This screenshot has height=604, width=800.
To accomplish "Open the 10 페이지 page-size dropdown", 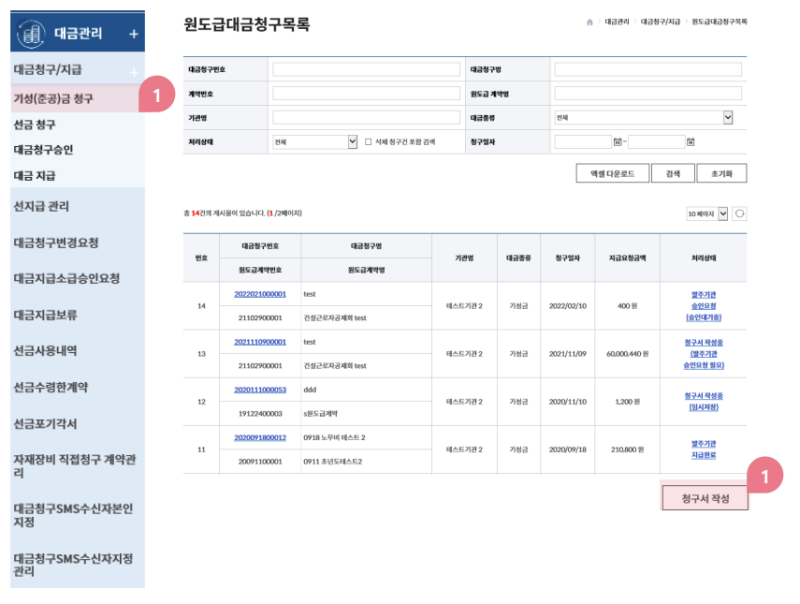I will tap(707, 214).
